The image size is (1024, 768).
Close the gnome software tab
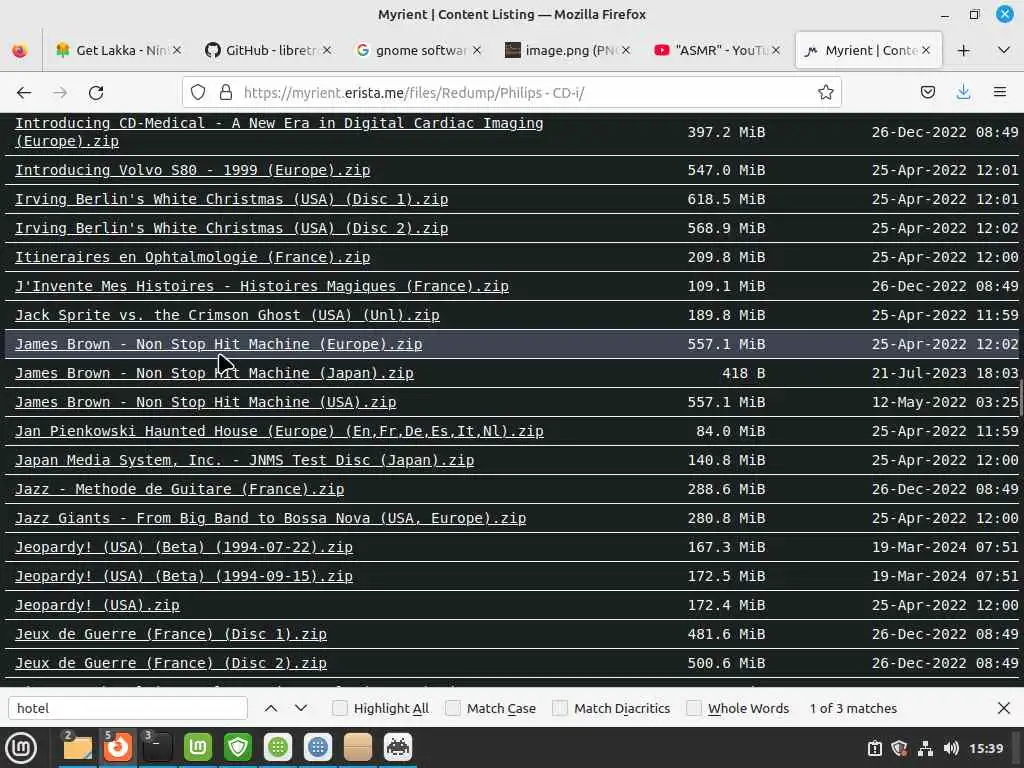tap(477, 50)
